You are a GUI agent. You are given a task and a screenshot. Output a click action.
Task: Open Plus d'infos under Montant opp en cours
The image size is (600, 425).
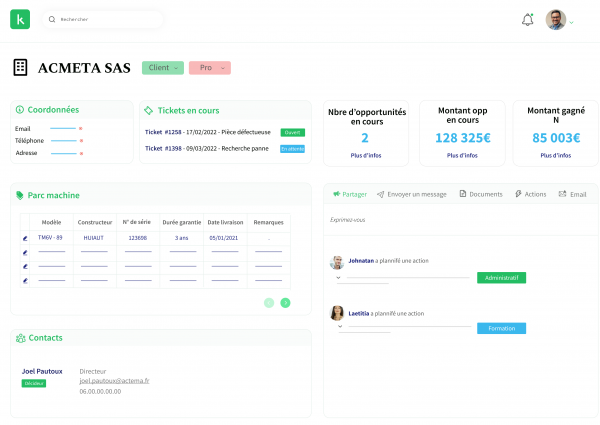[x=462, y=155]
